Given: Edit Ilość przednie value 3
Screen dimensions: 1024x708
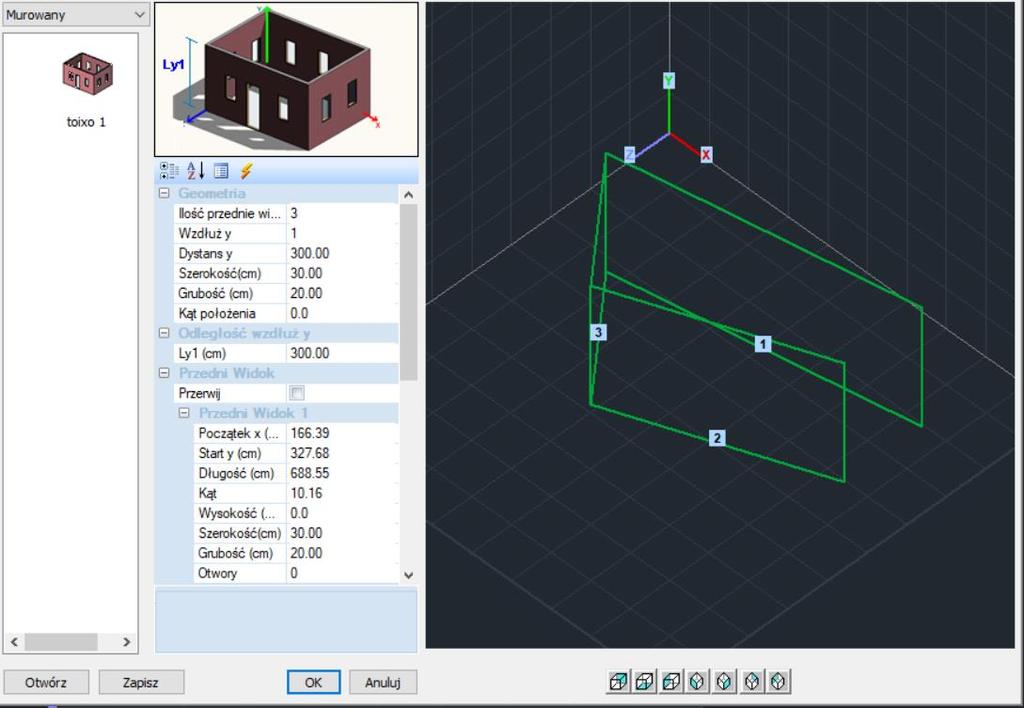Looking at the screenshot, I should click(x=342, y=214).
